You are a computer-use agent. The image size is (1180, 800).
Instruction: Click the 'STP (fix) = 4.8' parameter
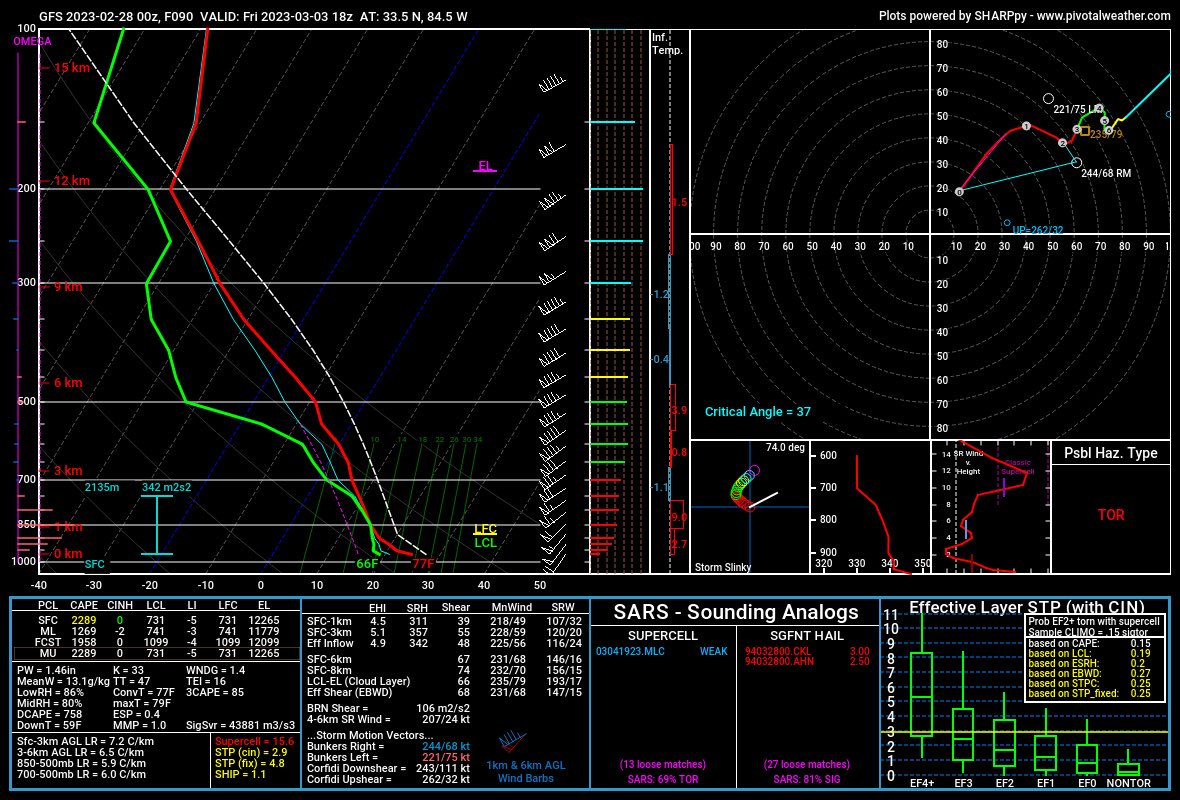click(250, 763)
